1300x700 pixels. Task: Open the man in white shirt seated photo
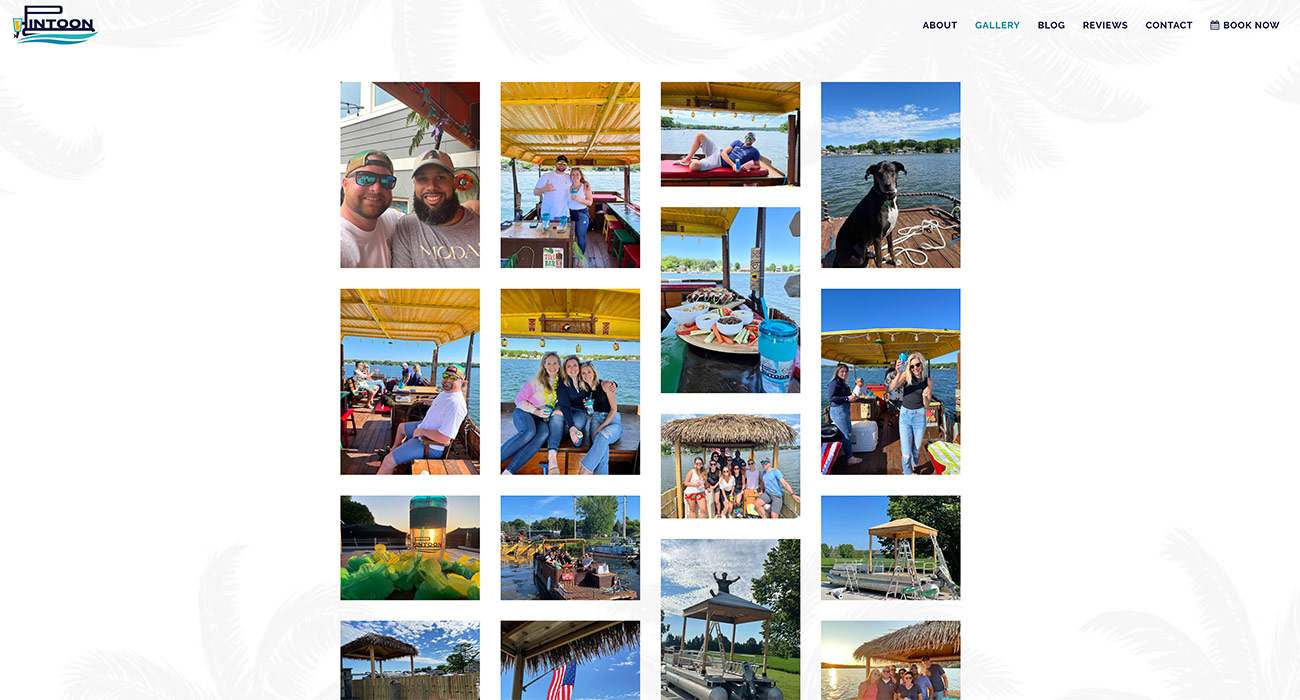tap(410, 381)
